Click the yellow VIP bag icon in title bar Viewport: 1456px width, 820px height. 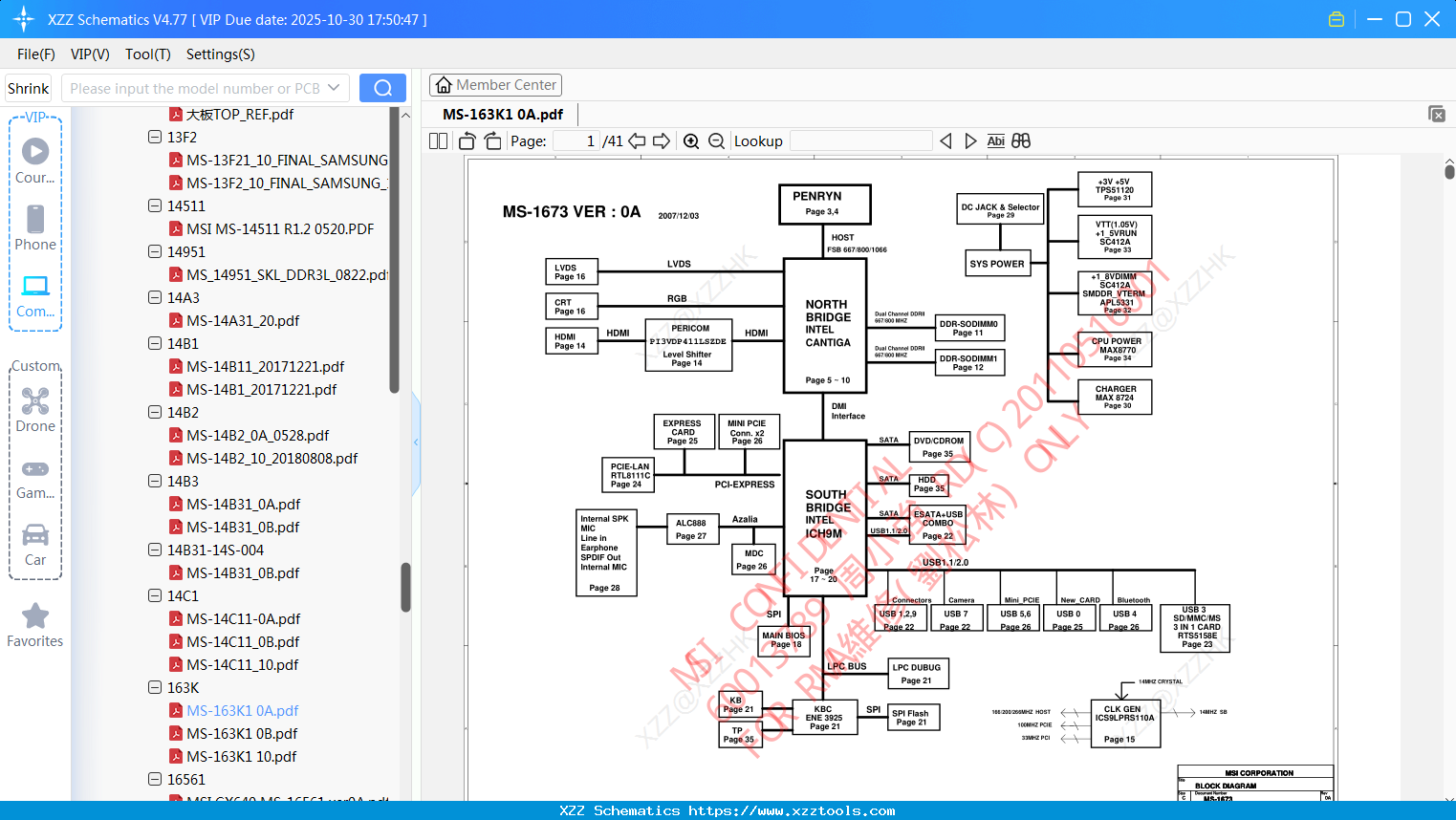(x=1336, y=19)
